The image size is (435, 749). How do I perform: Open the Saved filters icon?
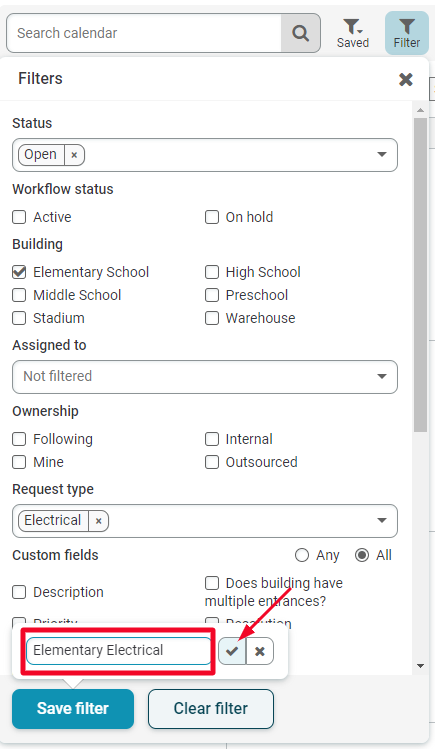353,33
